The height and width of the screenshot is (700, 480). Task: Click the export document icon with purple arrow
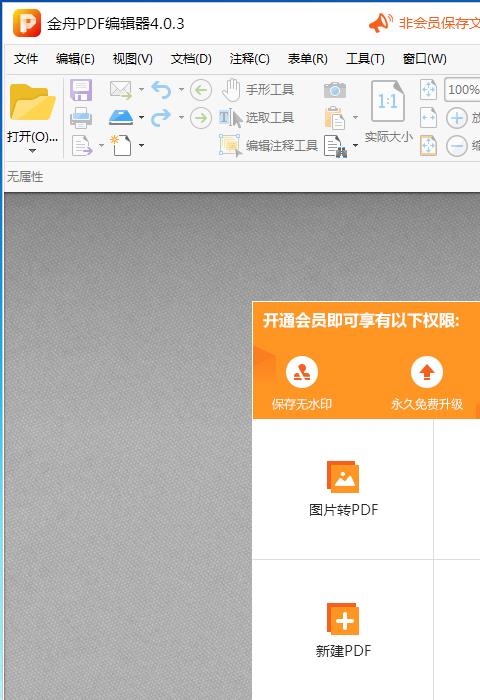pos(82,146)
